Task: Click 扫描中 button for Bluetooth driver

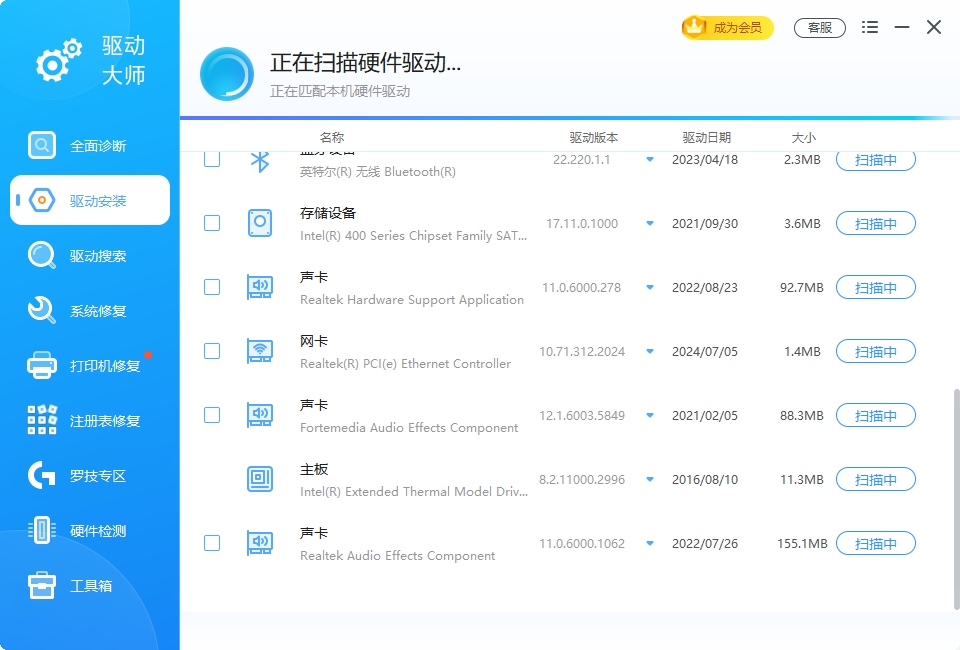Action: 876,160
